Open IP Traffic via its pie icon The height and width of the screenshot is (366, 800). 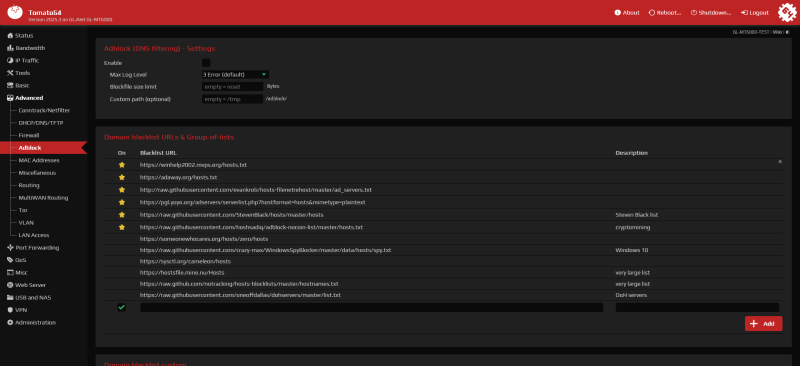10,60
